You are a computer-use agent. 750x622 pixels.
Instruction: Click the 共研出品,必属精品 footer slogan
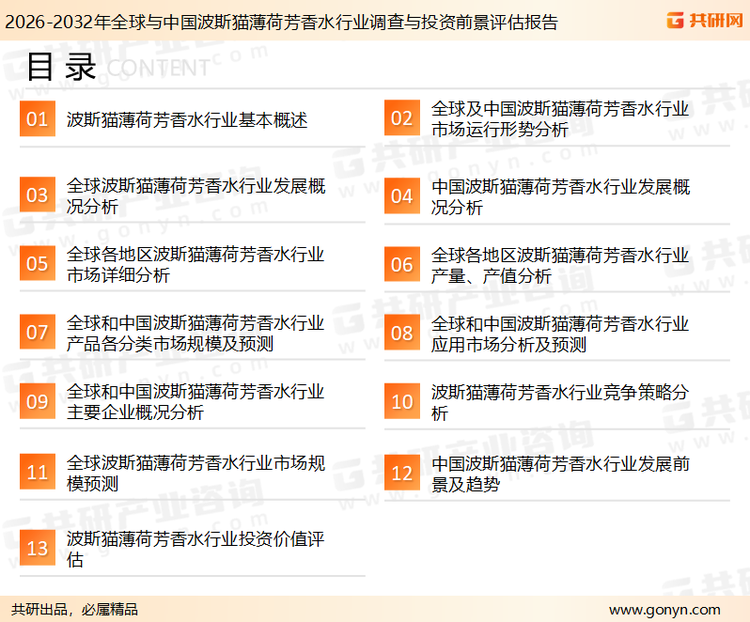coord(74,609)
